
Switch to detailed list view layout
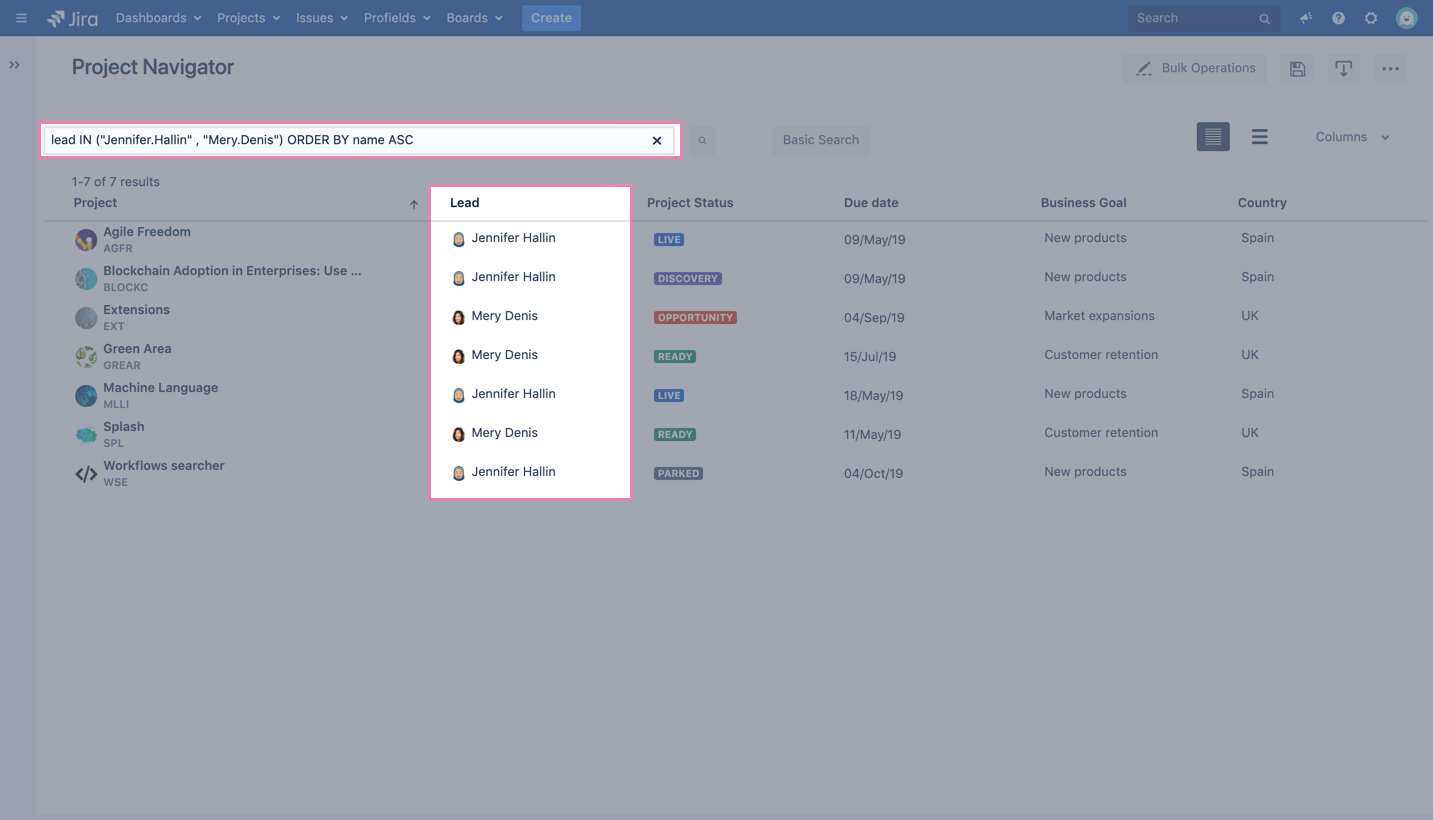(x=1213, y=136)
